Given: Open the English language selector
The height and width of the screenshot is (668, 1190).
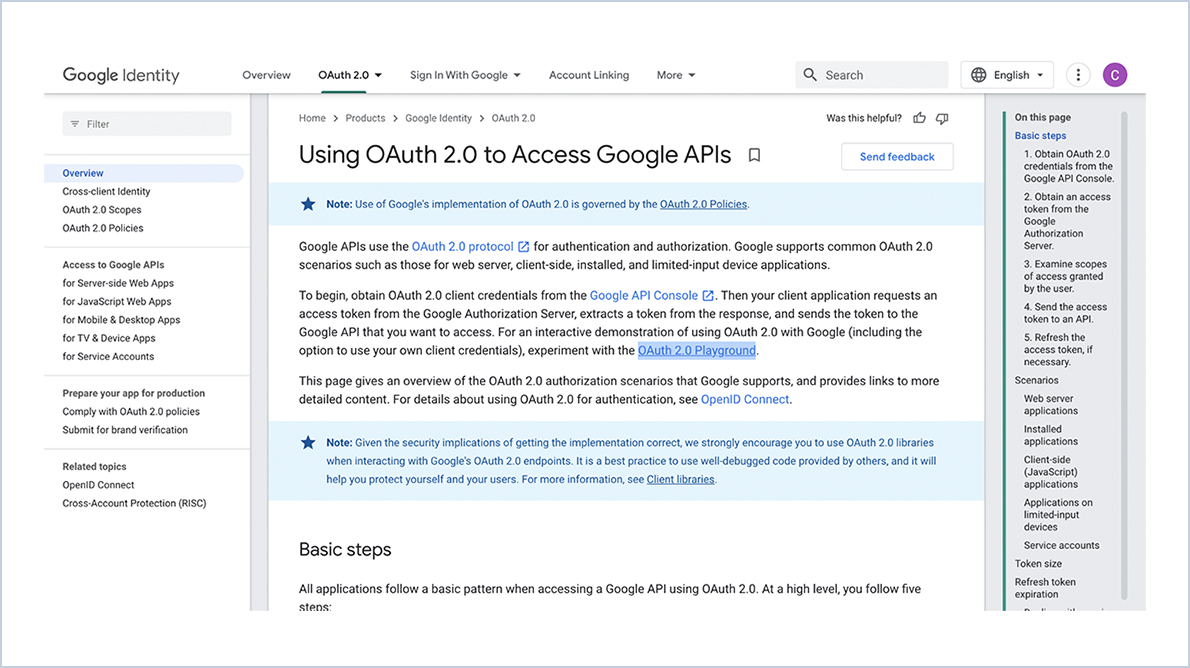Looking at the screenshot, I should pos(1007,74).
